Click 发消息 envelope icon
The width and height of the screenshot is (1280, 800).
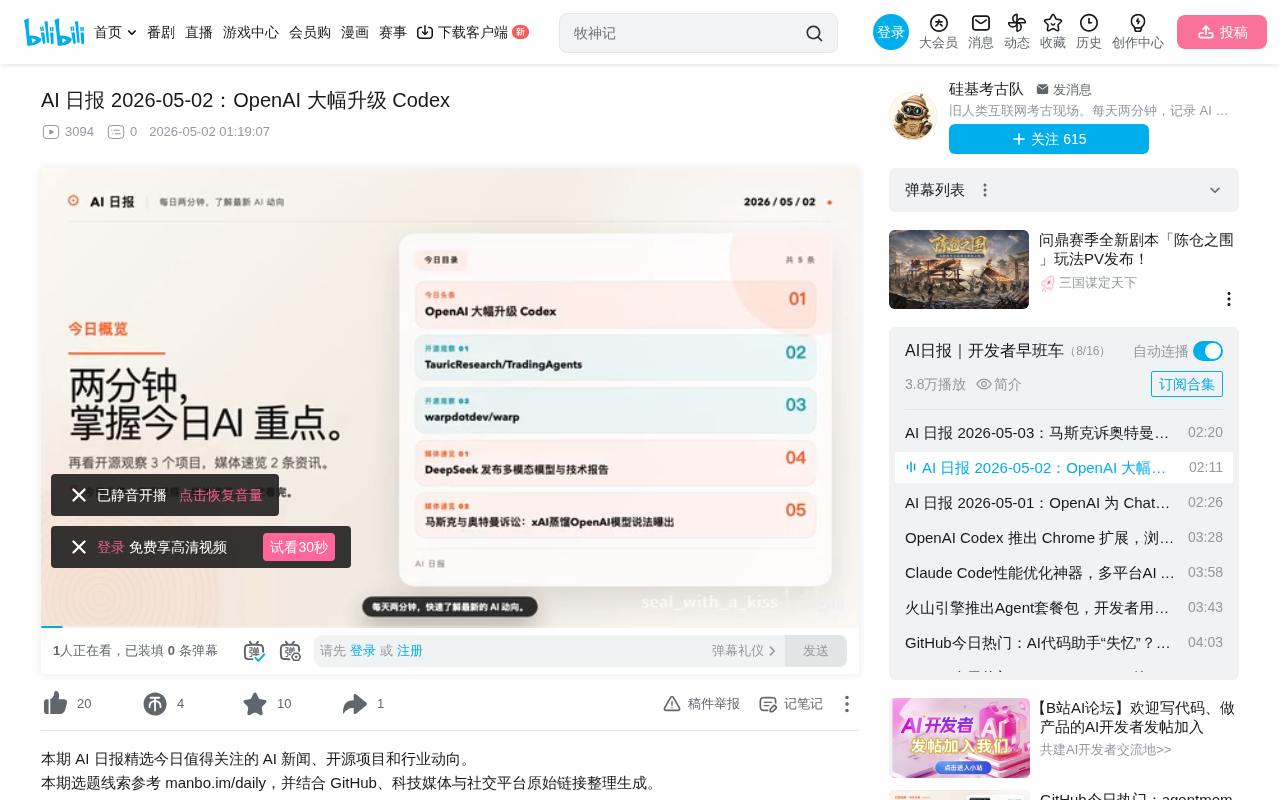pos(1042,90)
